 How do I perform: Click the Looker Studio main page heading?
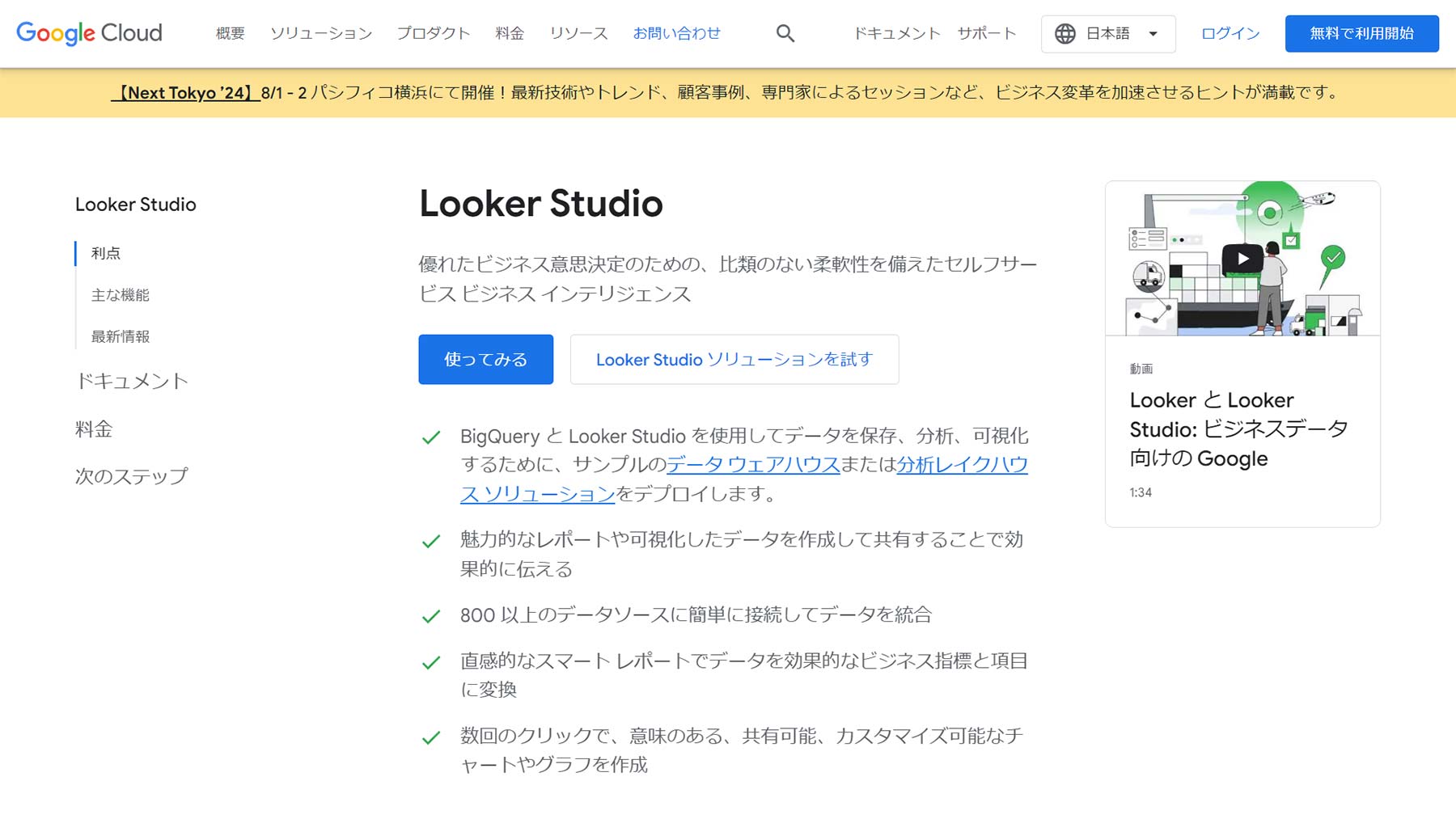(541, 204)
